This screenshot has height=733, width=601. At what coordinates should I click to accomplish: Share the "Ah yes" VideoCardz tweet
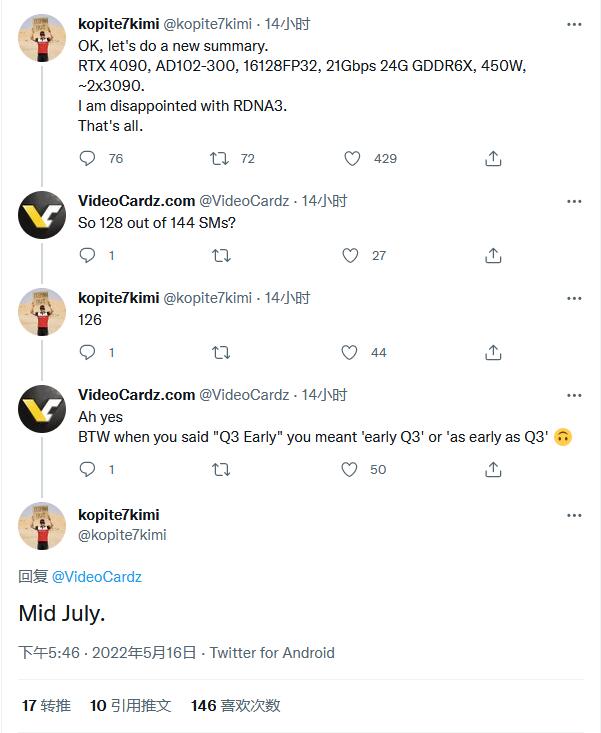pos(493,469)
